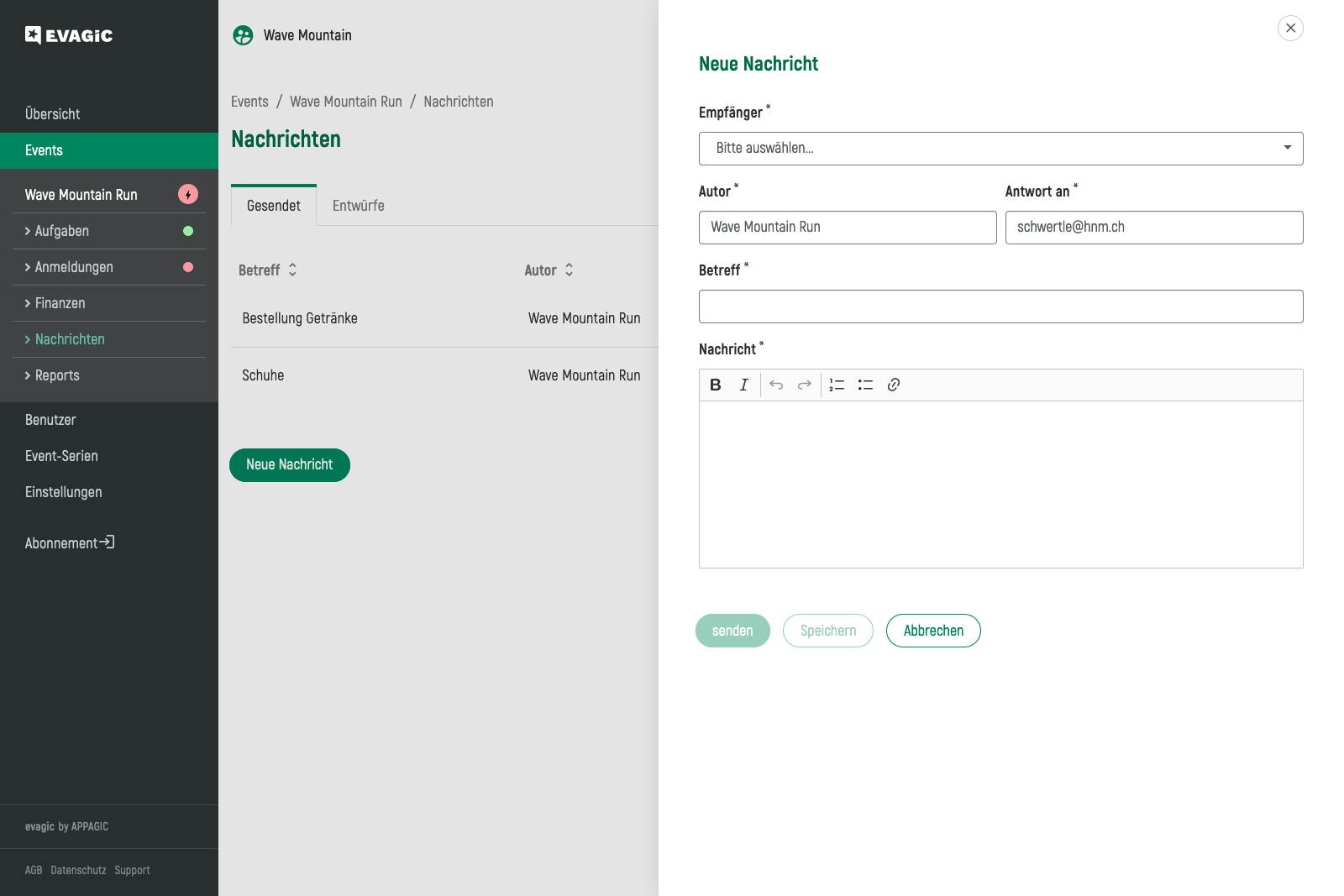This screenshot has width=1344, height=896.
Task: Toggle italic text formatting
Action: pyautogui.click(x=743, y=385)
